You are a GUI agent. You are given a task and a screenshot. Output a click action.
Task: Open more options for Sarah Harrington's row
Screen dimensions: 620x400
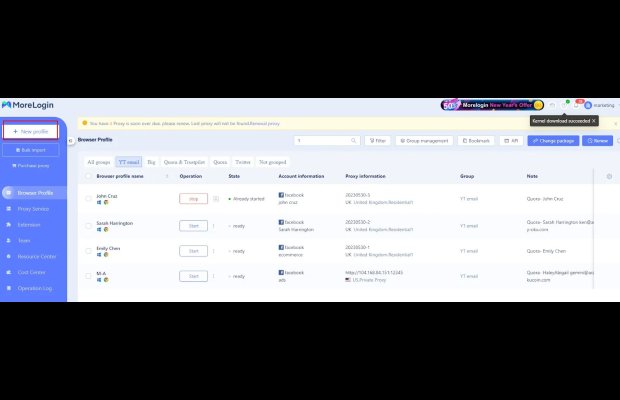click(214, 226)
